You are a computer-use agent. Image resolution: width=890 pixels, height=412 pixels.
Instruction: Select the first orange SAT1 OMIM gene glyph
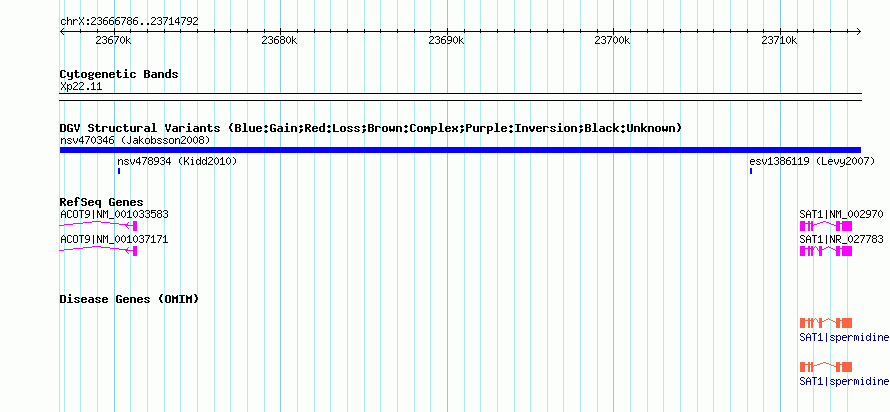(826, 323)
